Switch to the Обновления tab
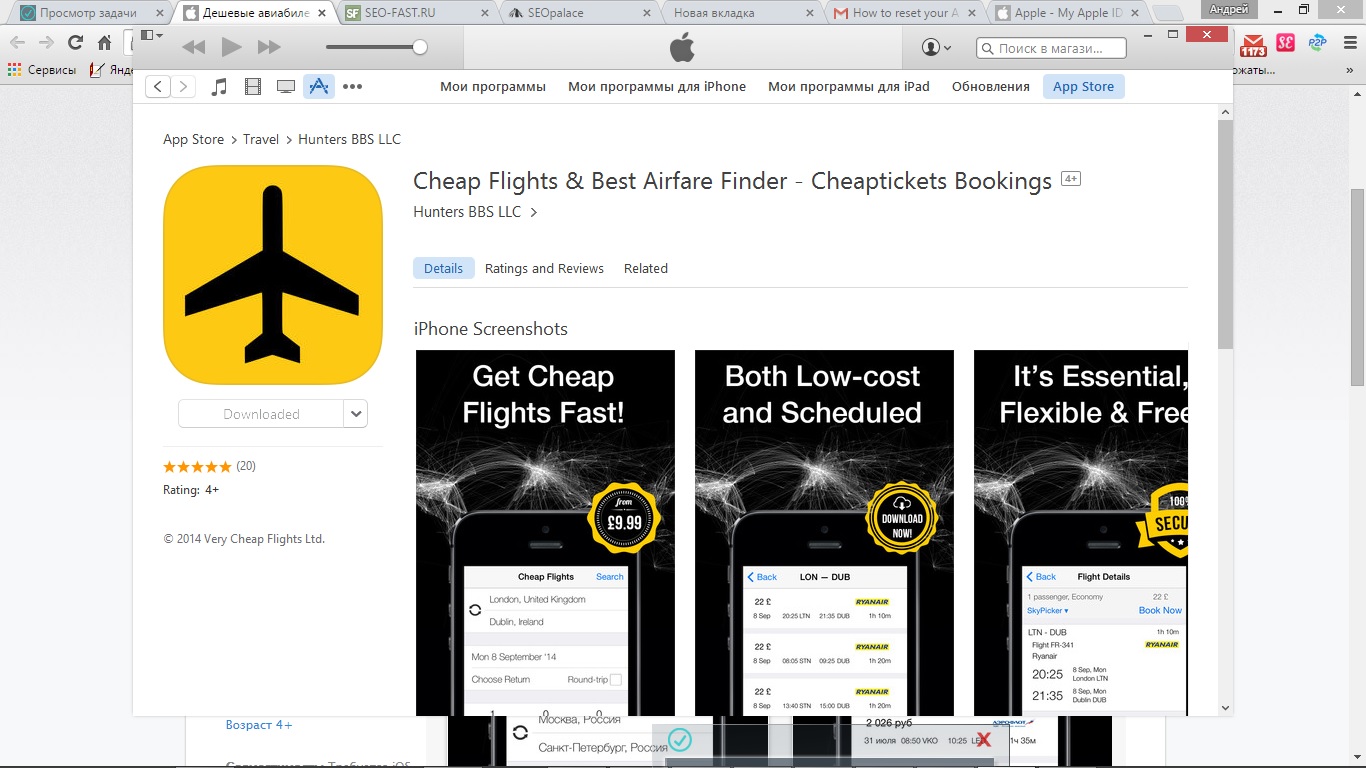 click(x=991, y=87)
